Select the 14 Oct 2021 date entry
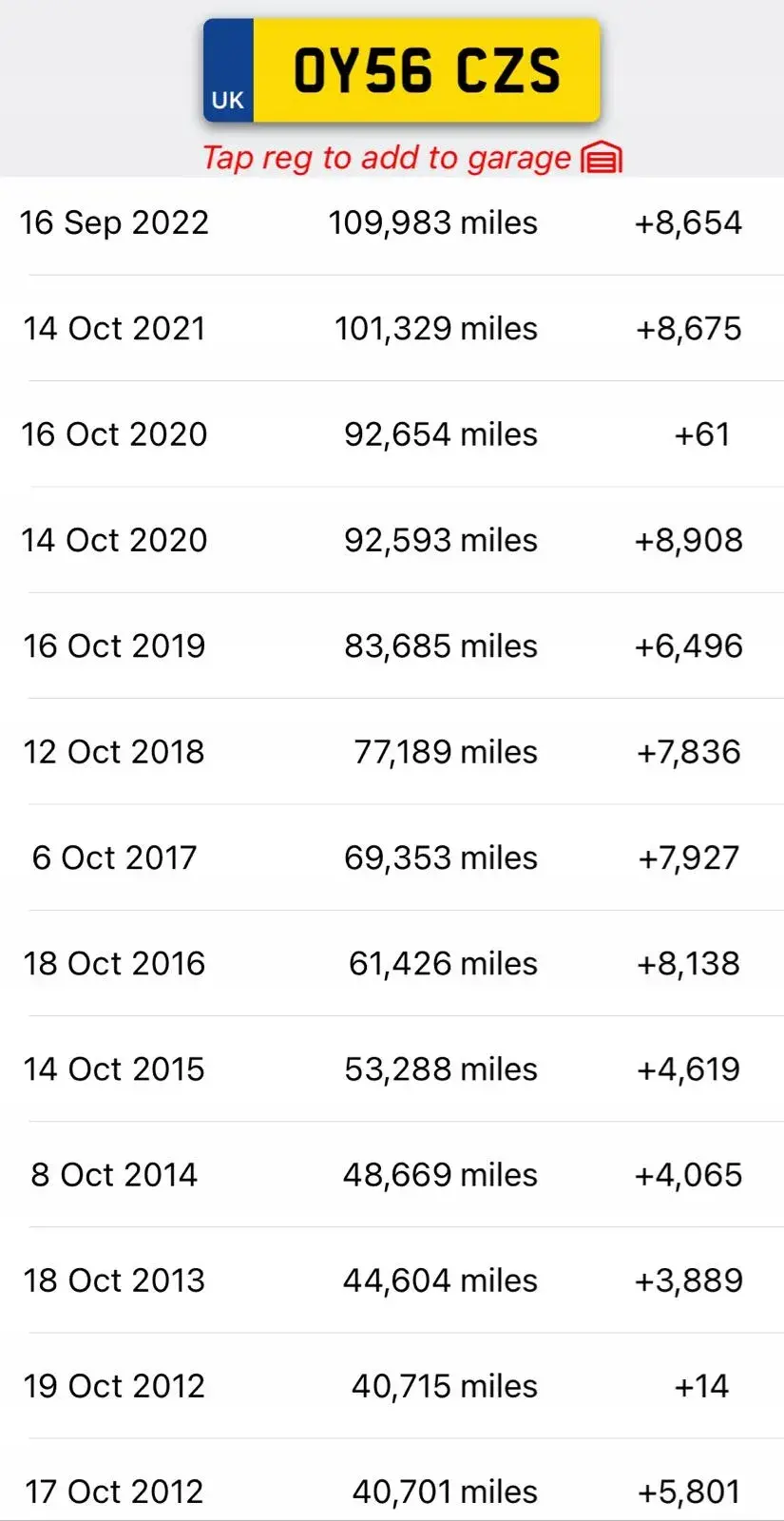Image resolution: width=784 pixels, height=1521 pixels. pyautogui.click(x=114, y=329)
